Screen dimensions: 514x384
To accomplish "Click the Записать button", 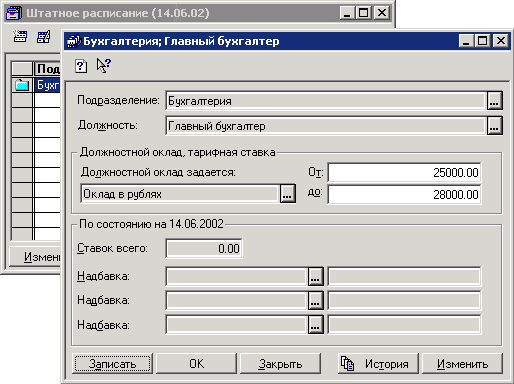I will pos(112,364).
